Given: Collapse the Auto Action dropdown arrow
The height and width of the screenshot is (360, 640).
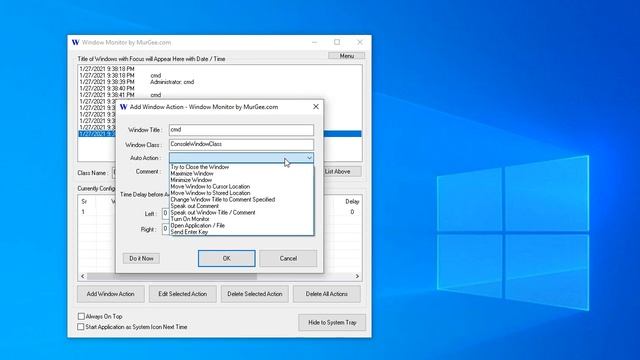Looking at the screenshot, I should pyautogui.click(x=309, y=158).
